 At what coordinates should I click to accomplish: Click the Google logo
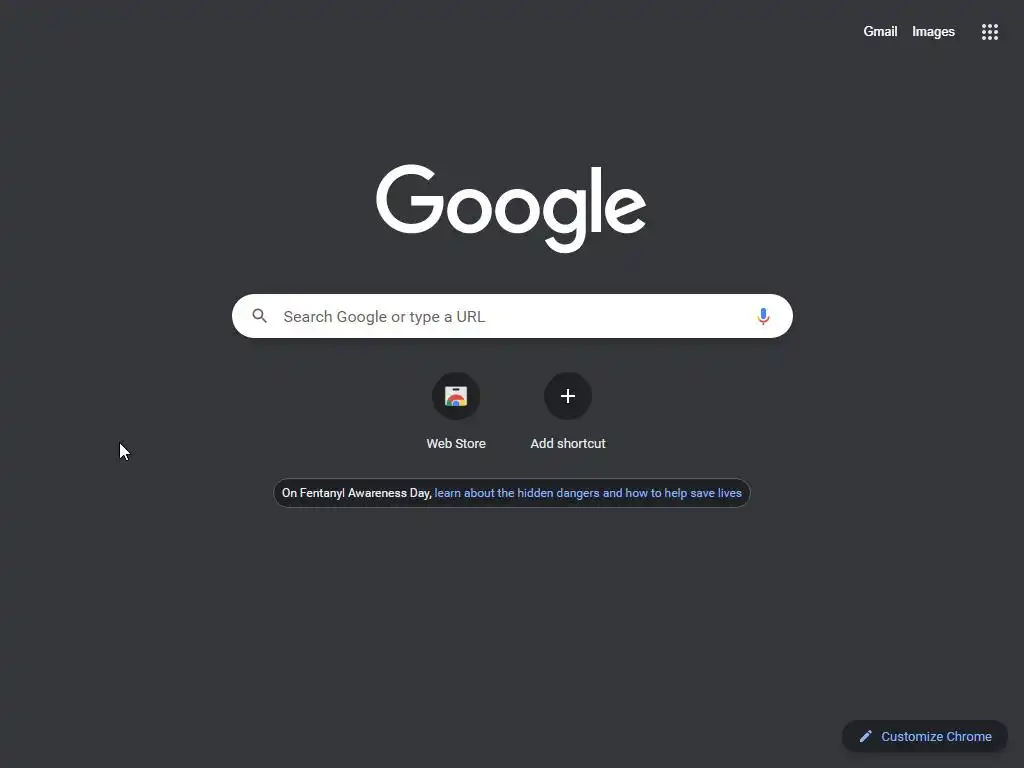(x=511, y=208)
